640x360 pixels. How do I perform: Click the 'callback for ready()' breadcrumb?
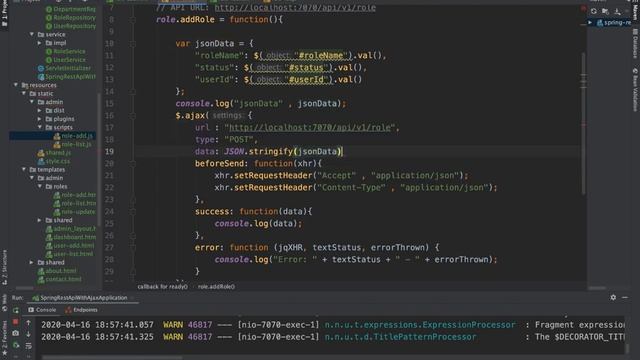162,287
